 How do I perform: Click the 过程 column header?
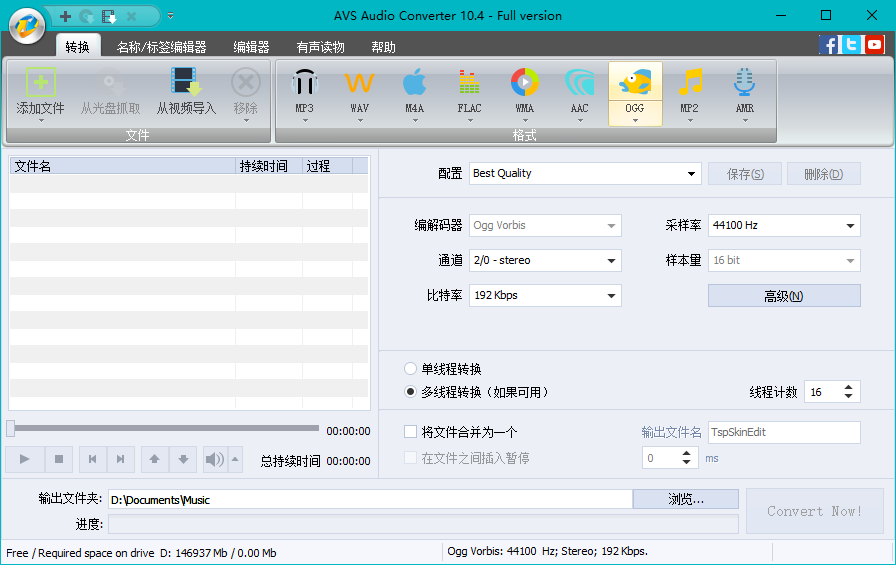click(327, 166)
